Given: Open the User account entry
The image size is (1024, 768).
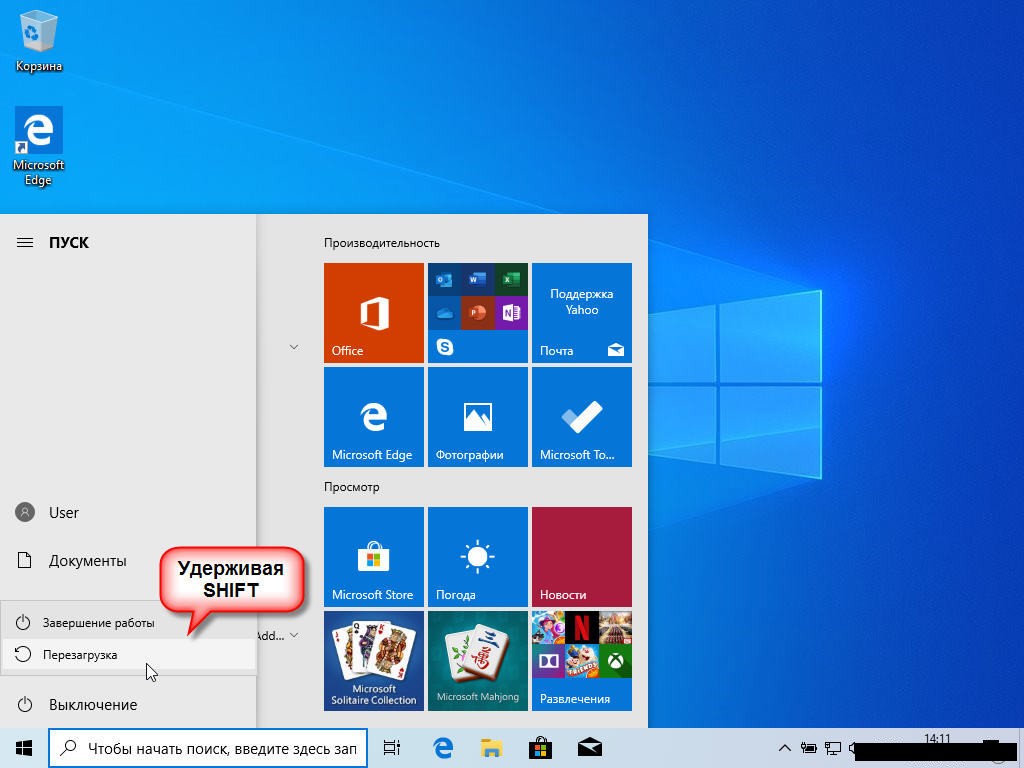Looking at the screenshot, I should (x=127, y=513).
